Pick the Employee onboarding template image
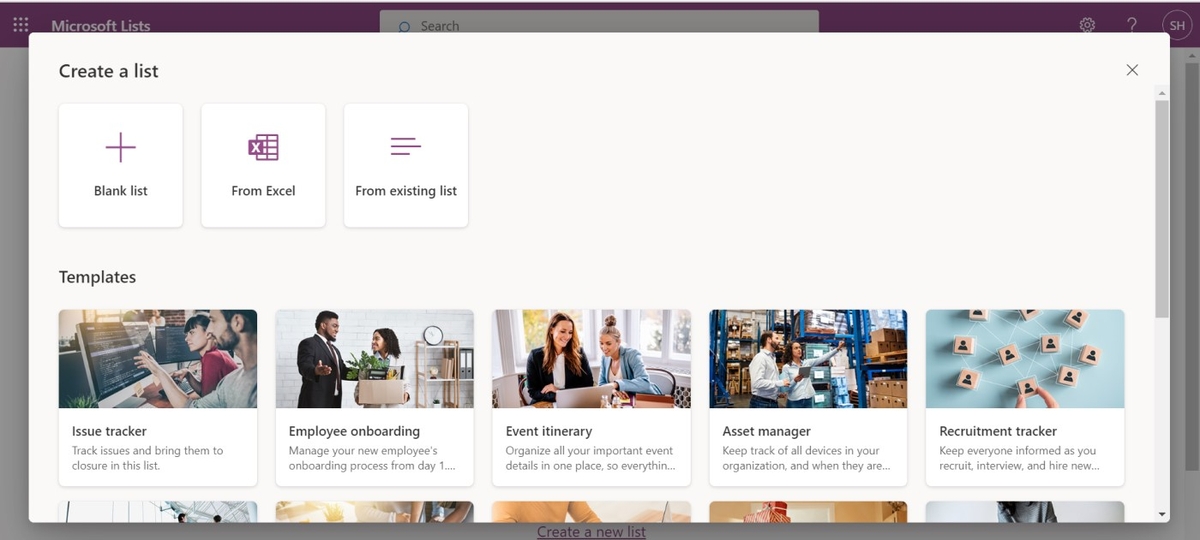The height and width of the screenshot is (540, 1200). pos(375,358)
